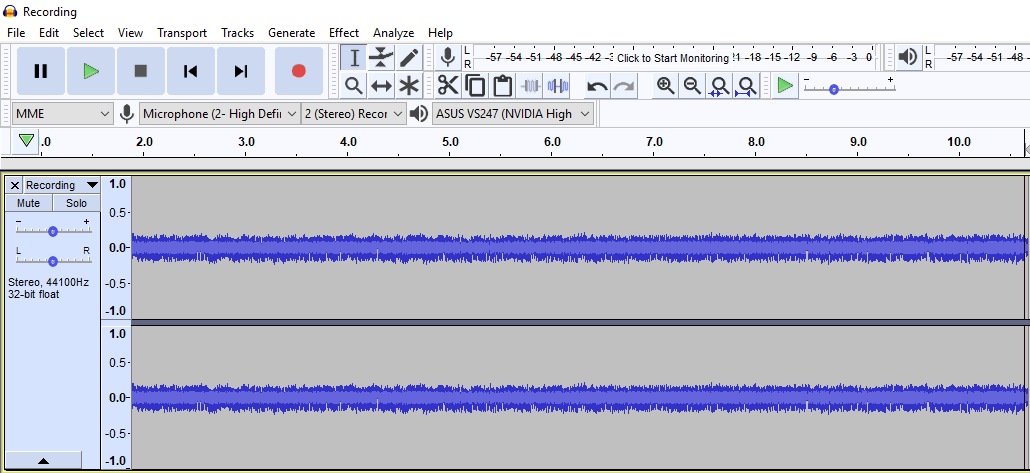
Task: Open the Effect menu
Action: point(344,33)
